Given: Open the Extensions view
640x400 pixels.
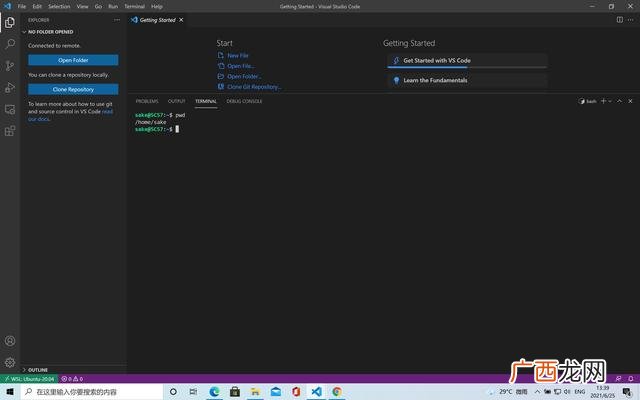Looking at the screenshot, I should [10, 131].
